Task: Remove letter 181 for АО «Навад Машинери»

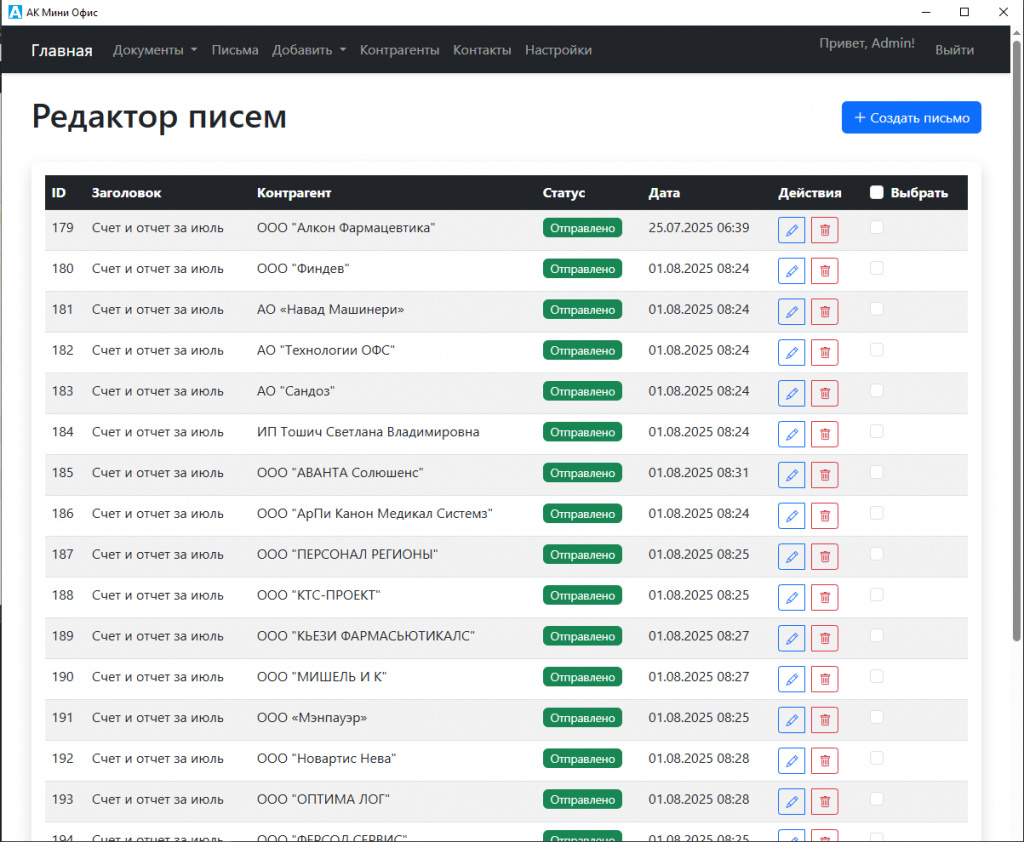Action: (x=824, y=312)
